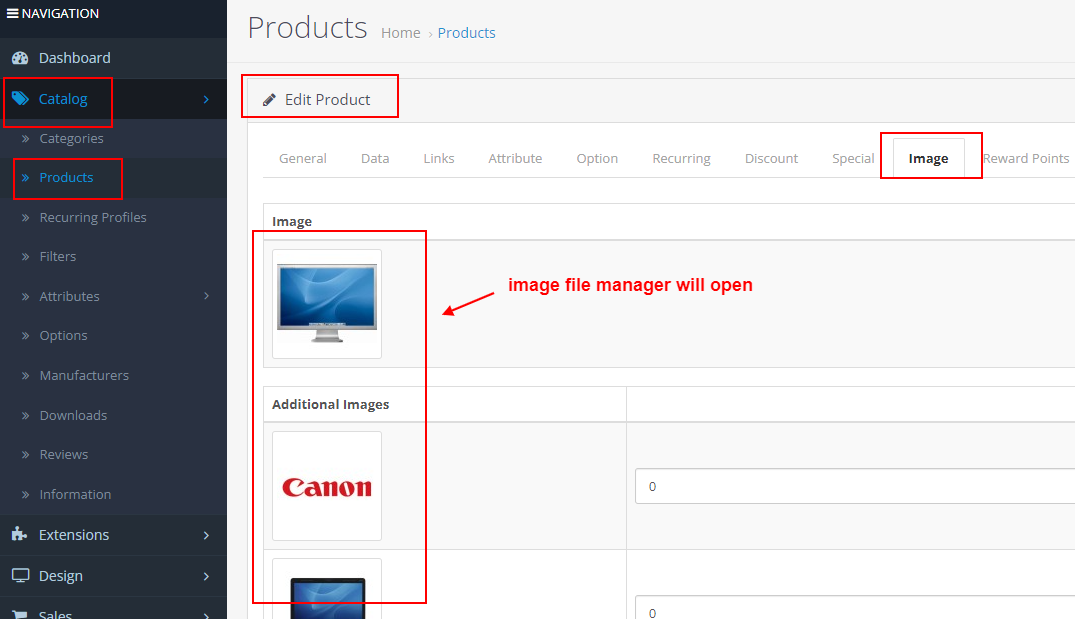Click the Design monitor icon
The image size is (1075, 619).
(21, 576)
